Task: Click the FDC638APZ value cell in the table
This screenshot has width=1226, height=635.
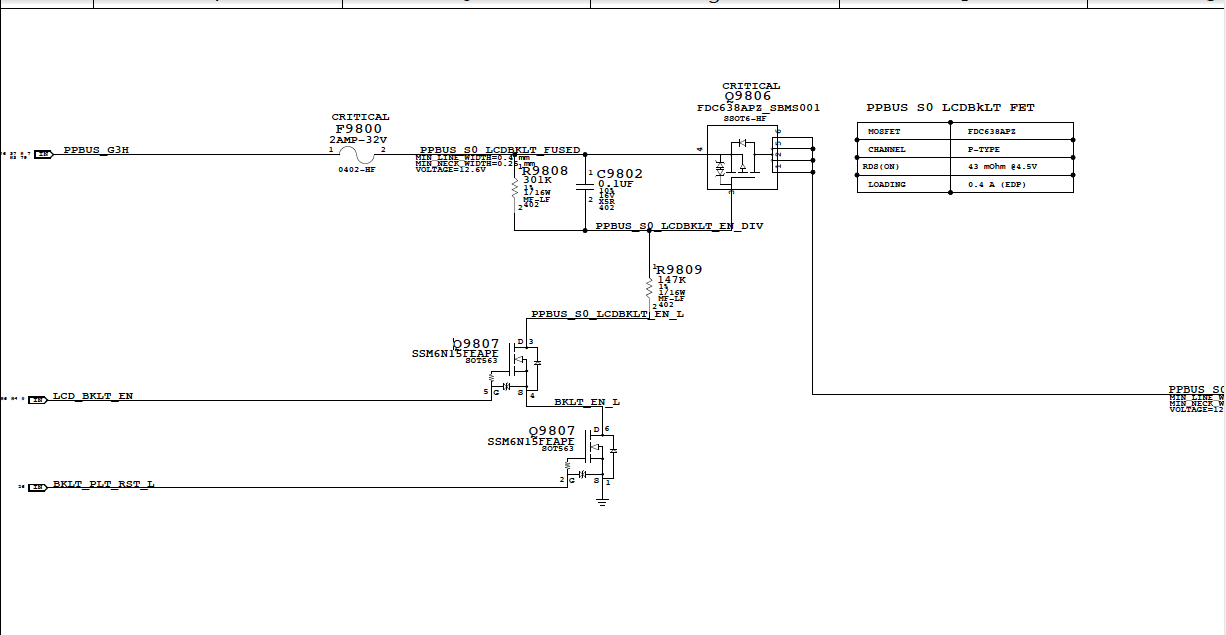Action: (1012, 132)
